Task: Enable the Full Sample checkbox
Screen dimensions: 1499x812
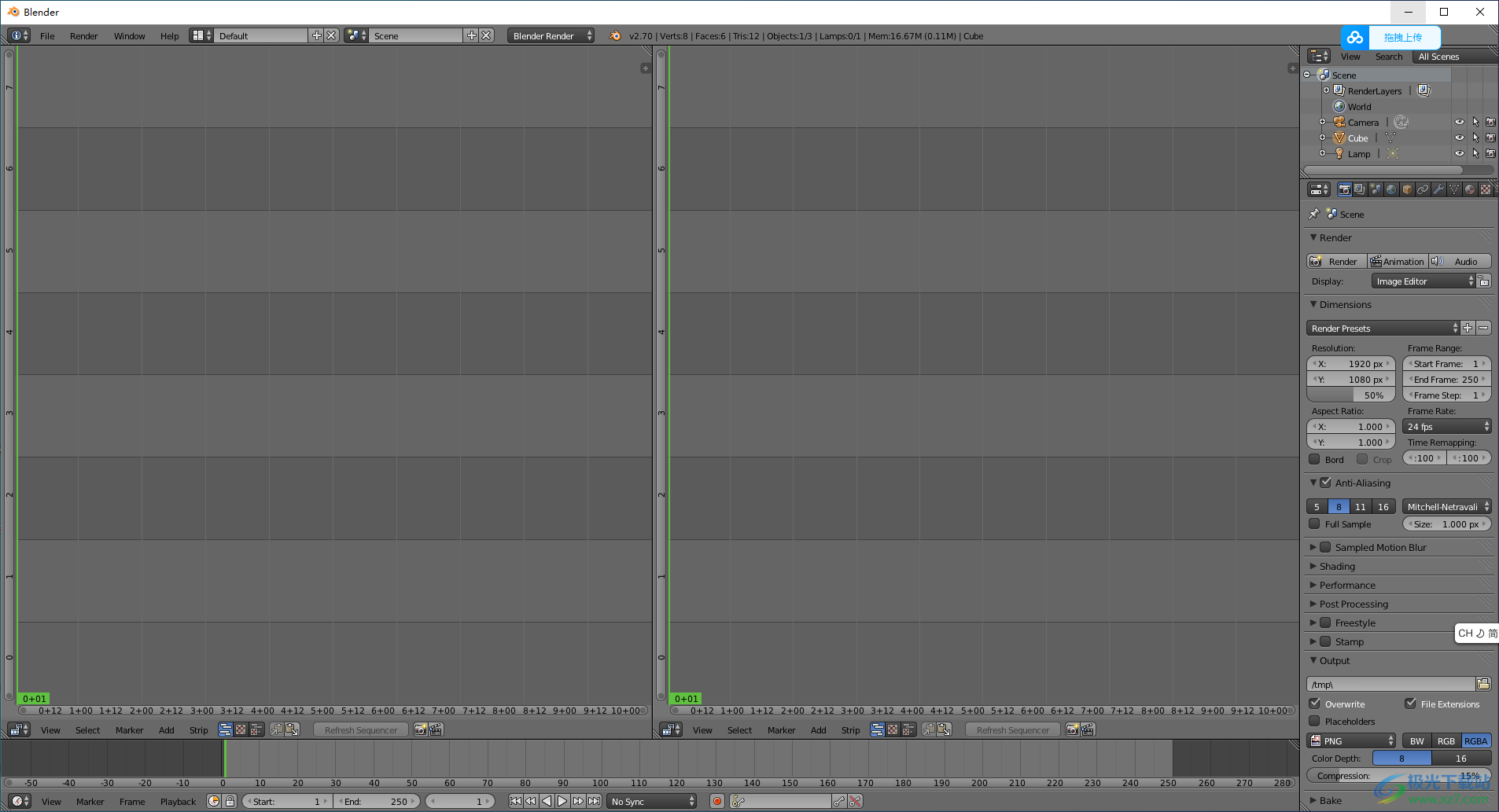Action: click(1314, 524)
